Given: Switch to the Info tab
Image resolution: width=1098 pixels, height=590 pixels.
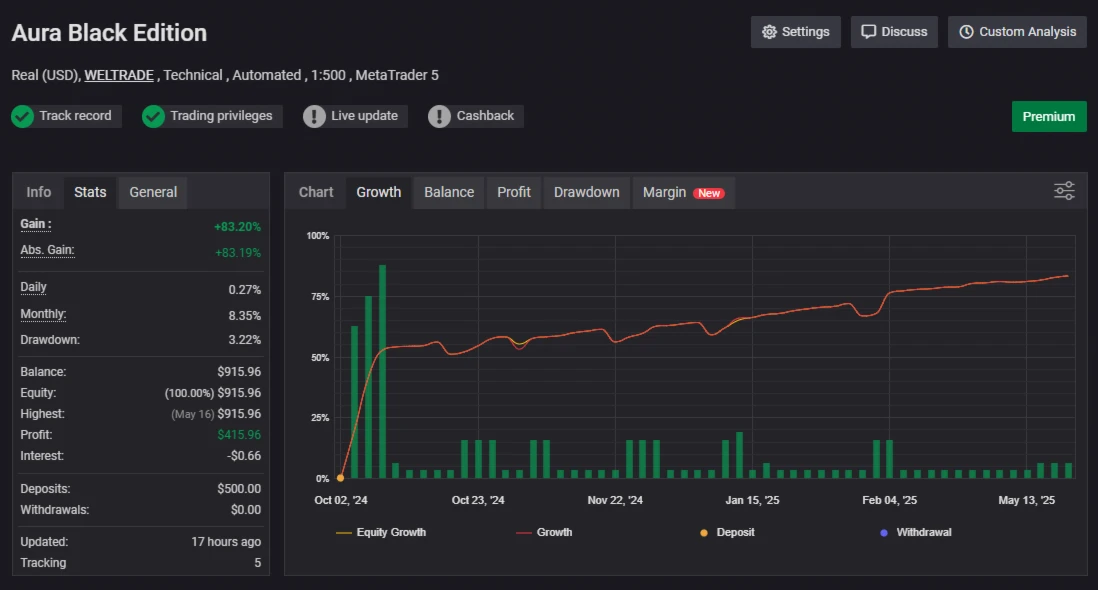Looking at the screenshot, I should (39, 192).
